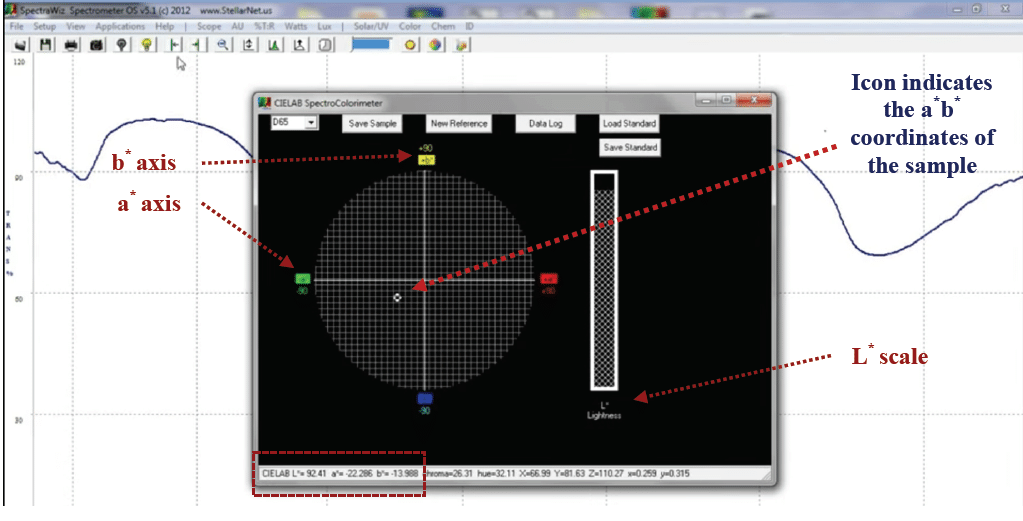Click the New Reference button
This screenshot has height=521, width=1023.
coord(459,123)
